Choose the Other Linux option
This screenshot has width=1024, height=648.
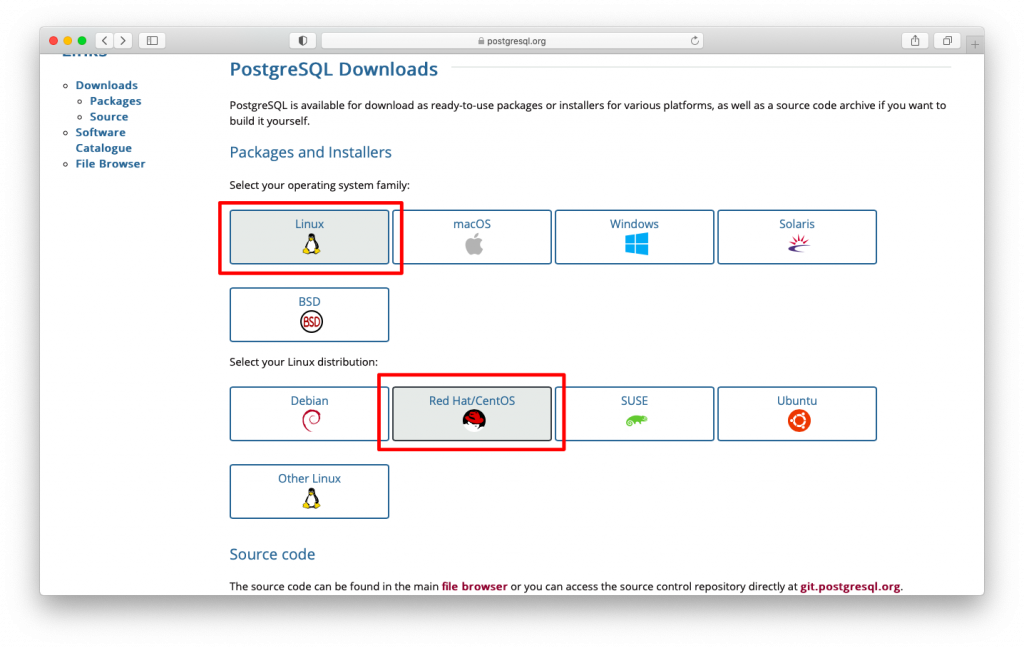(309, 491)
